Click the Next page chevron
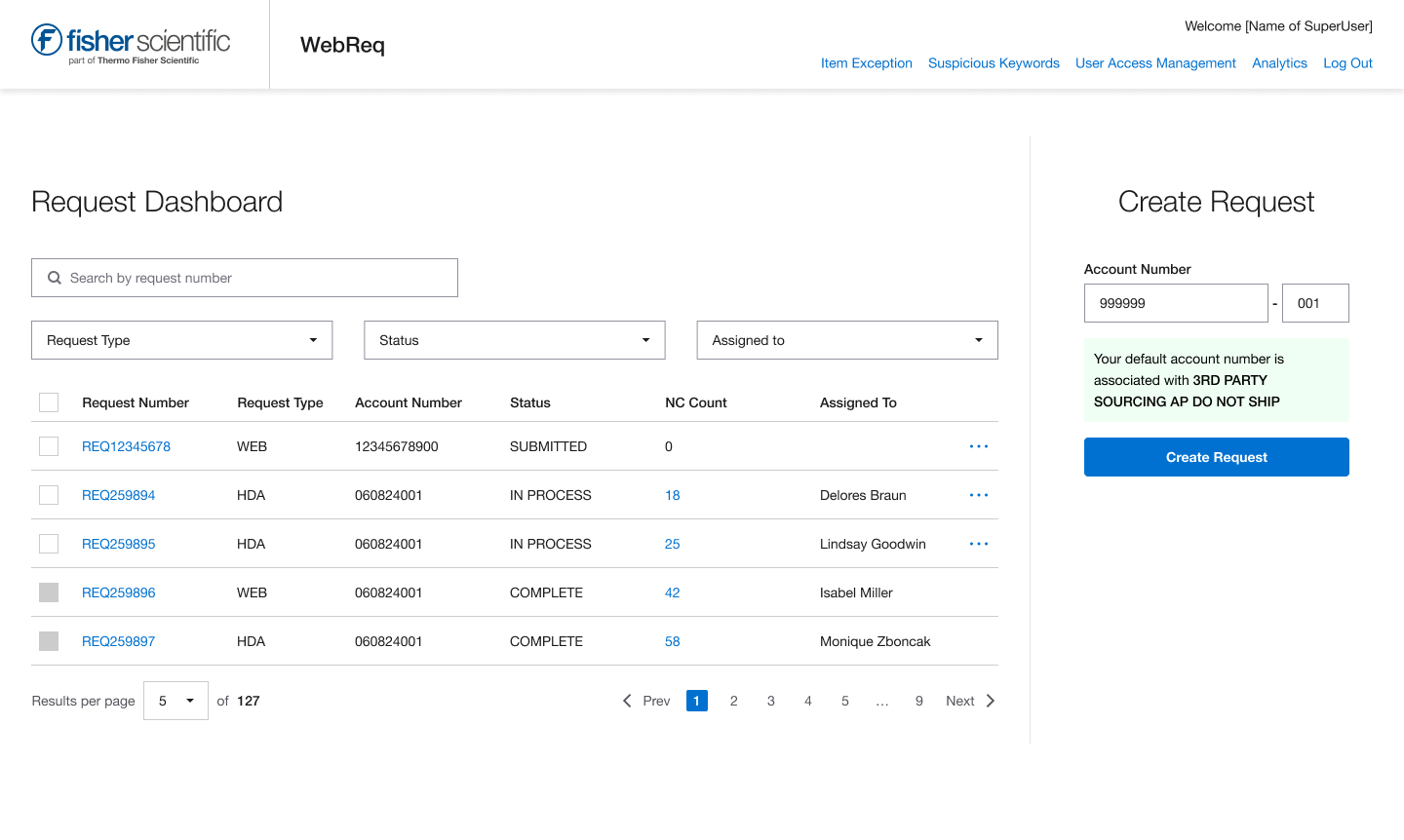Viewport: 1404px width, 840px height. click(990, 700)
